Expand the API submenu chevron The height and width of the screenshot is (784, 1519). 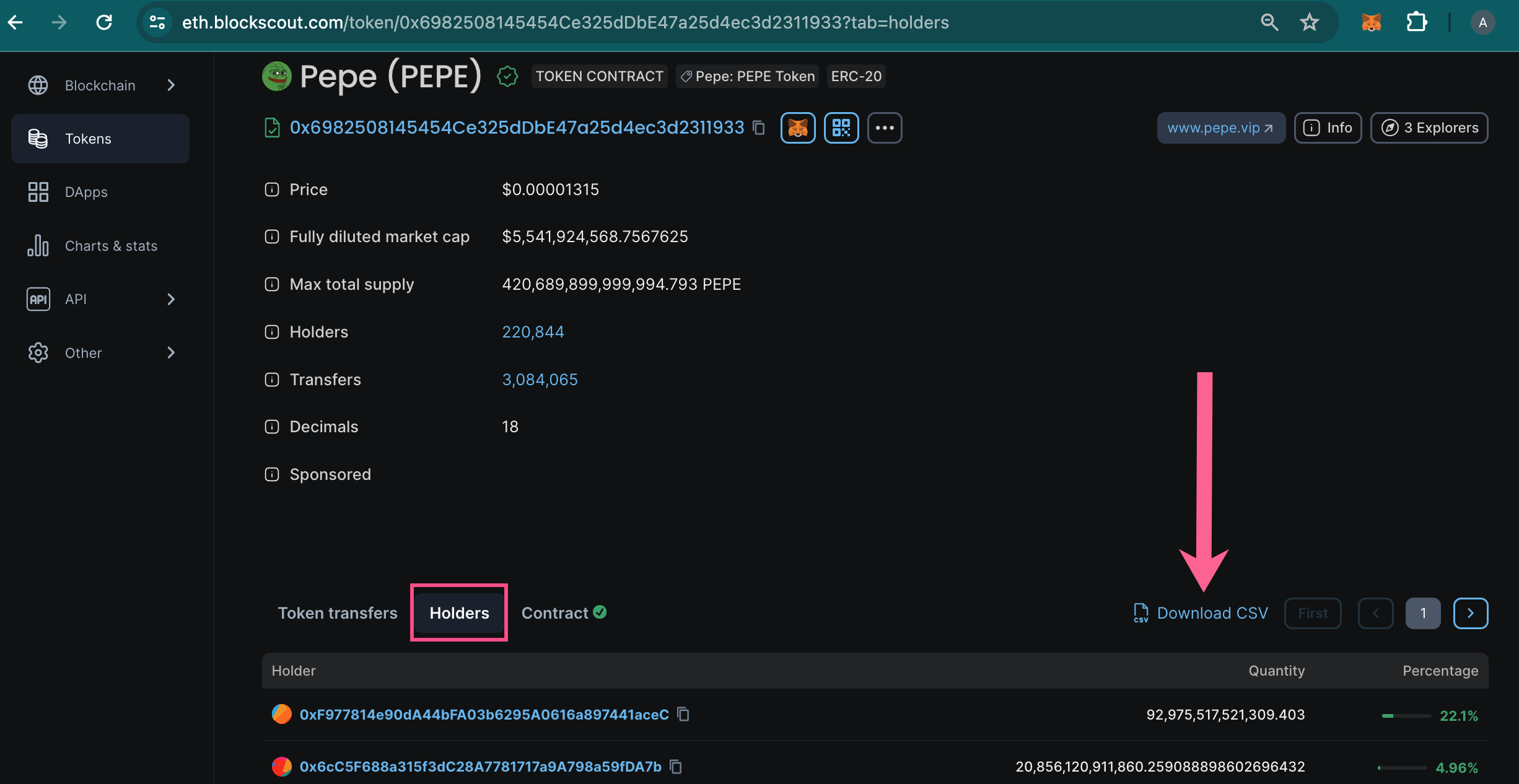click(172, 299)
